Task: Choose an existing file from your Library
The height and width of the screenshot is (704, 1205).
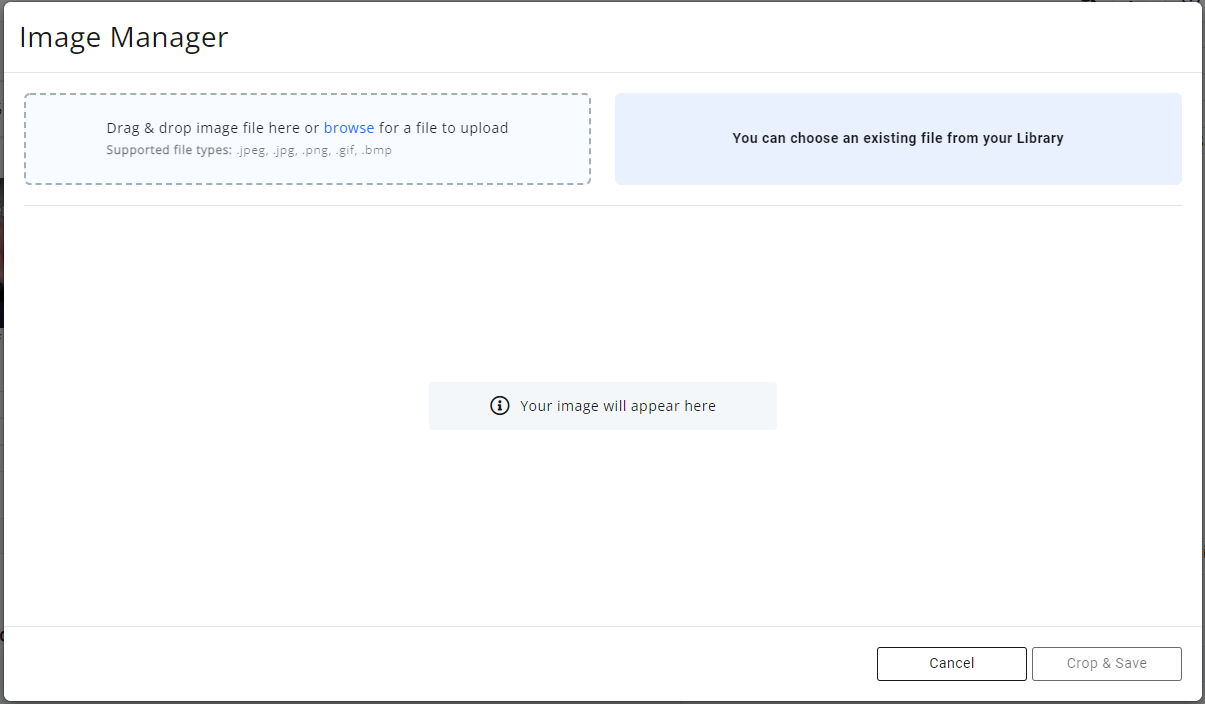Action: tap(897, 139)
